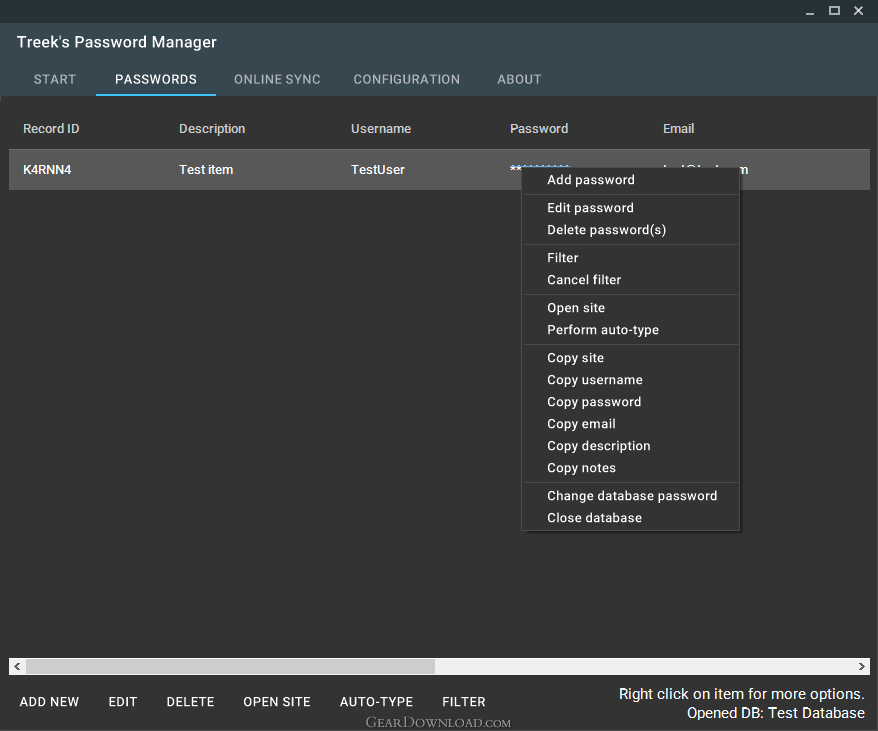Click the AUTO-TYPE button
Image resolution: width=878 pixels, height=731 pixels.
[x=376, y=702]
